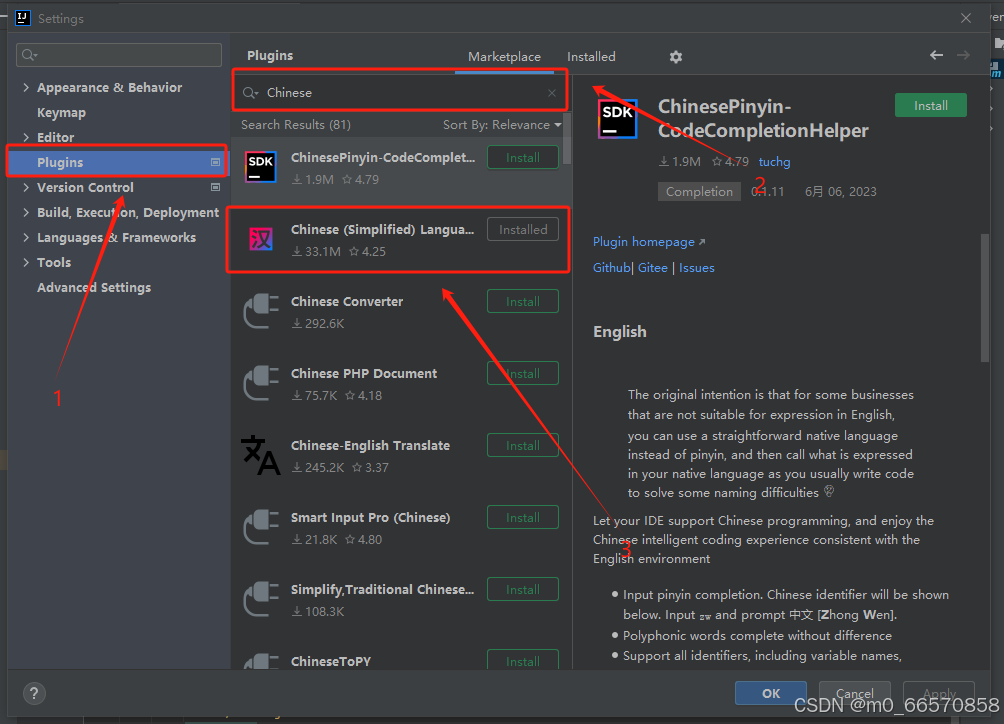Install ChinesePinyin plugin from results list

pyautogui.click(x=522, y=157)
